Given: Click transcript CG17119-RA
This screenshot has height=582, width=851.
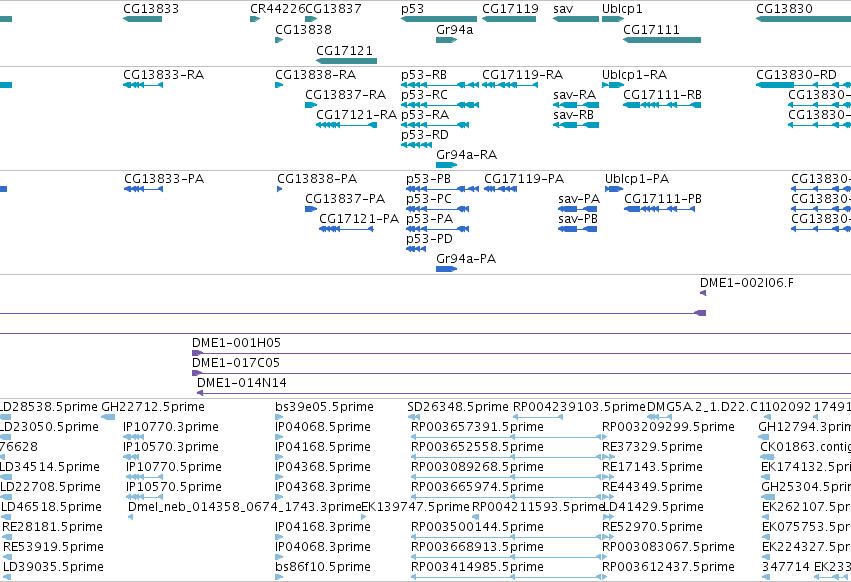Looking at the screenshot, I should pyautogui.click(x=523, y=75).
